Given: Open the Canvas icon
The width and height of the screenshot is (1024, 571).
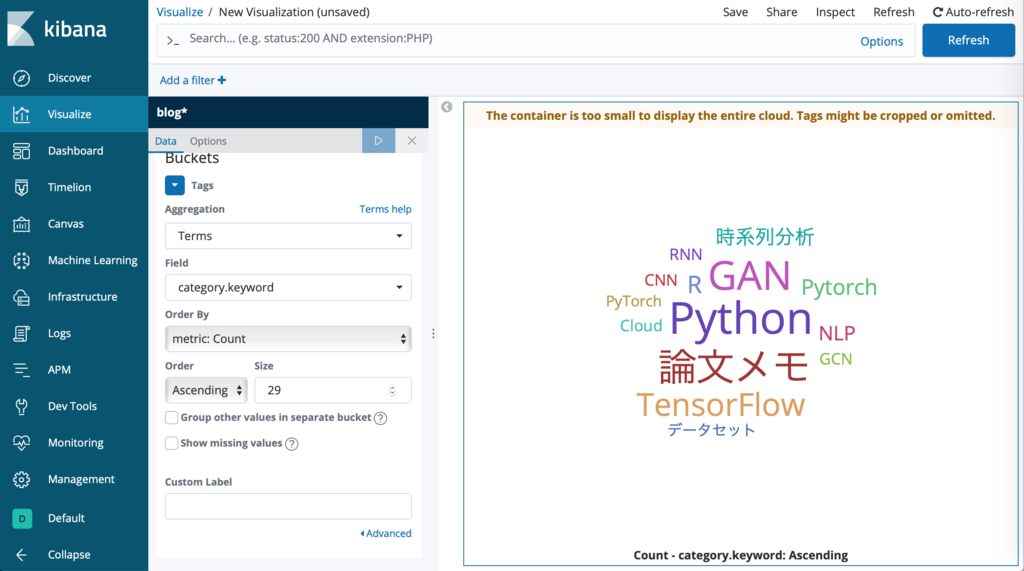Looking at the screenshot, I should coord(21,224).
